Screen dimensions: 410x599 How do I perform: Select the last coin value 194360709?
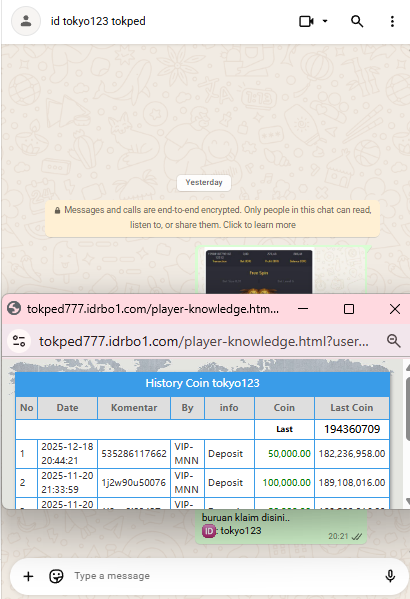(x=352, y=429)
